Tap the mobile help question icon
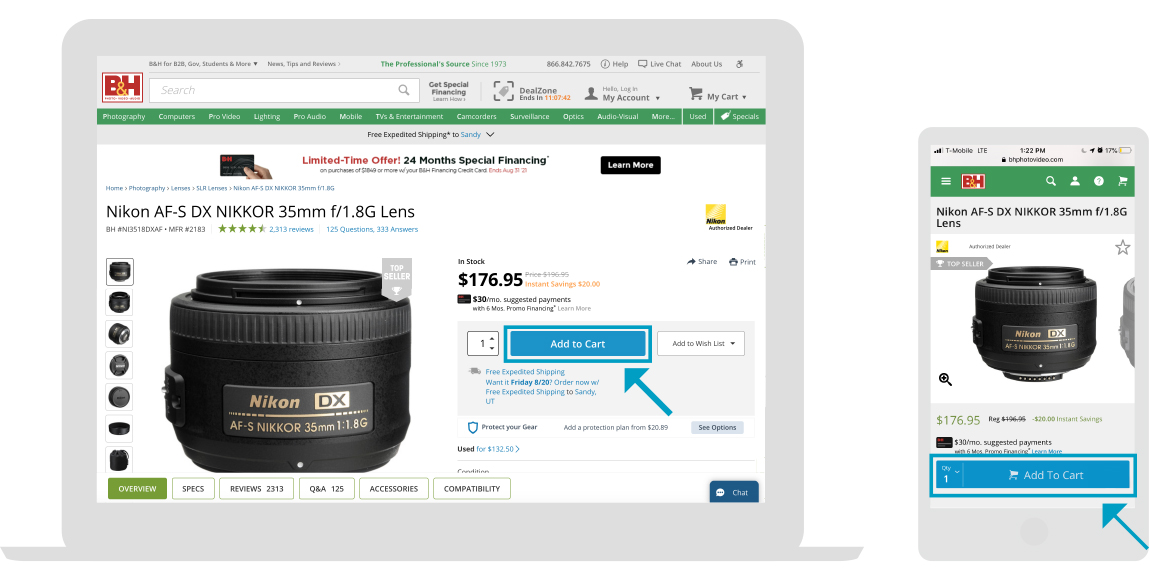The image size is (1150, 578). [x=1099, y=181]
